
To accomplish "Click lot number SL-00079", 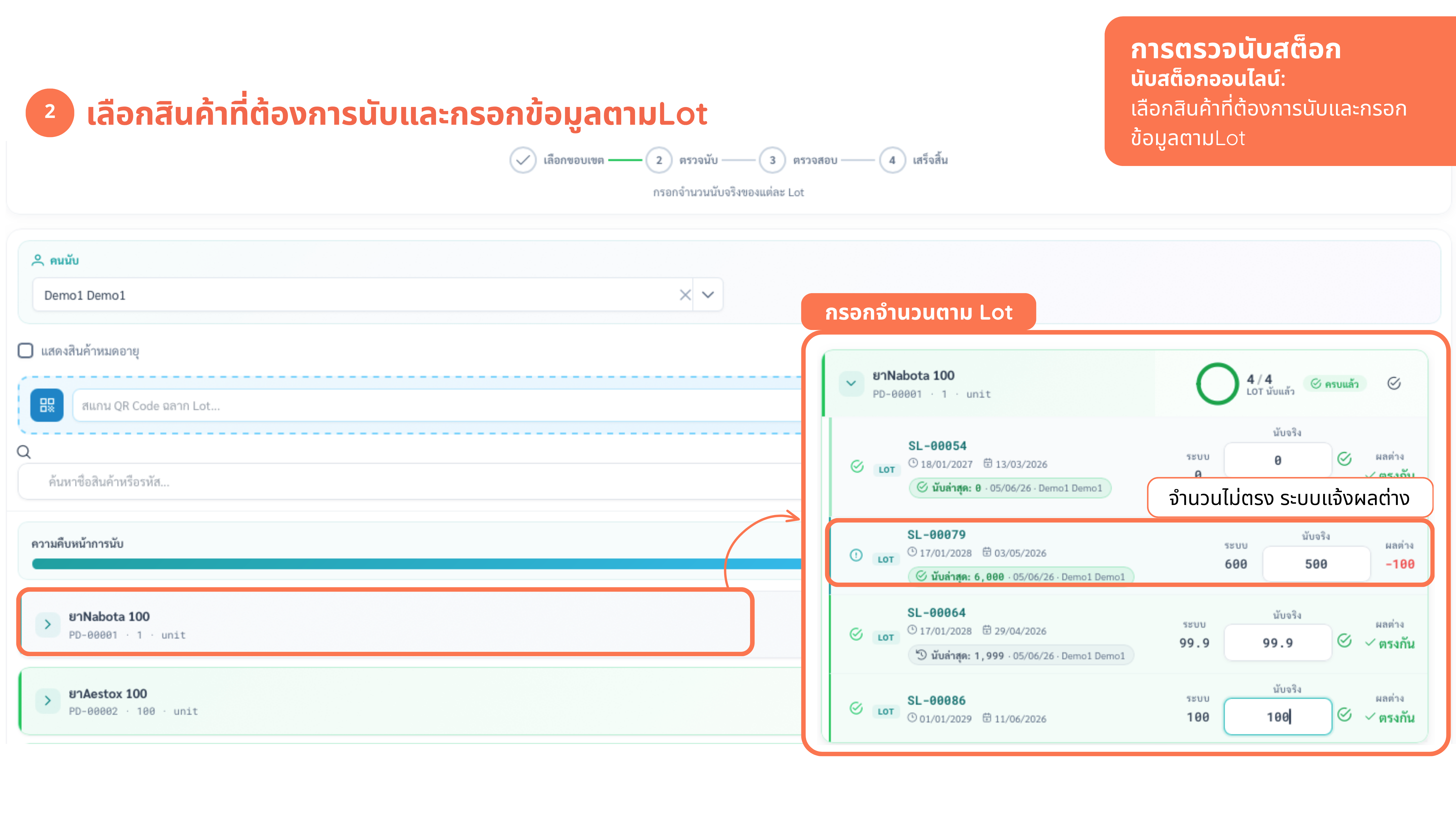I will 936,534.
